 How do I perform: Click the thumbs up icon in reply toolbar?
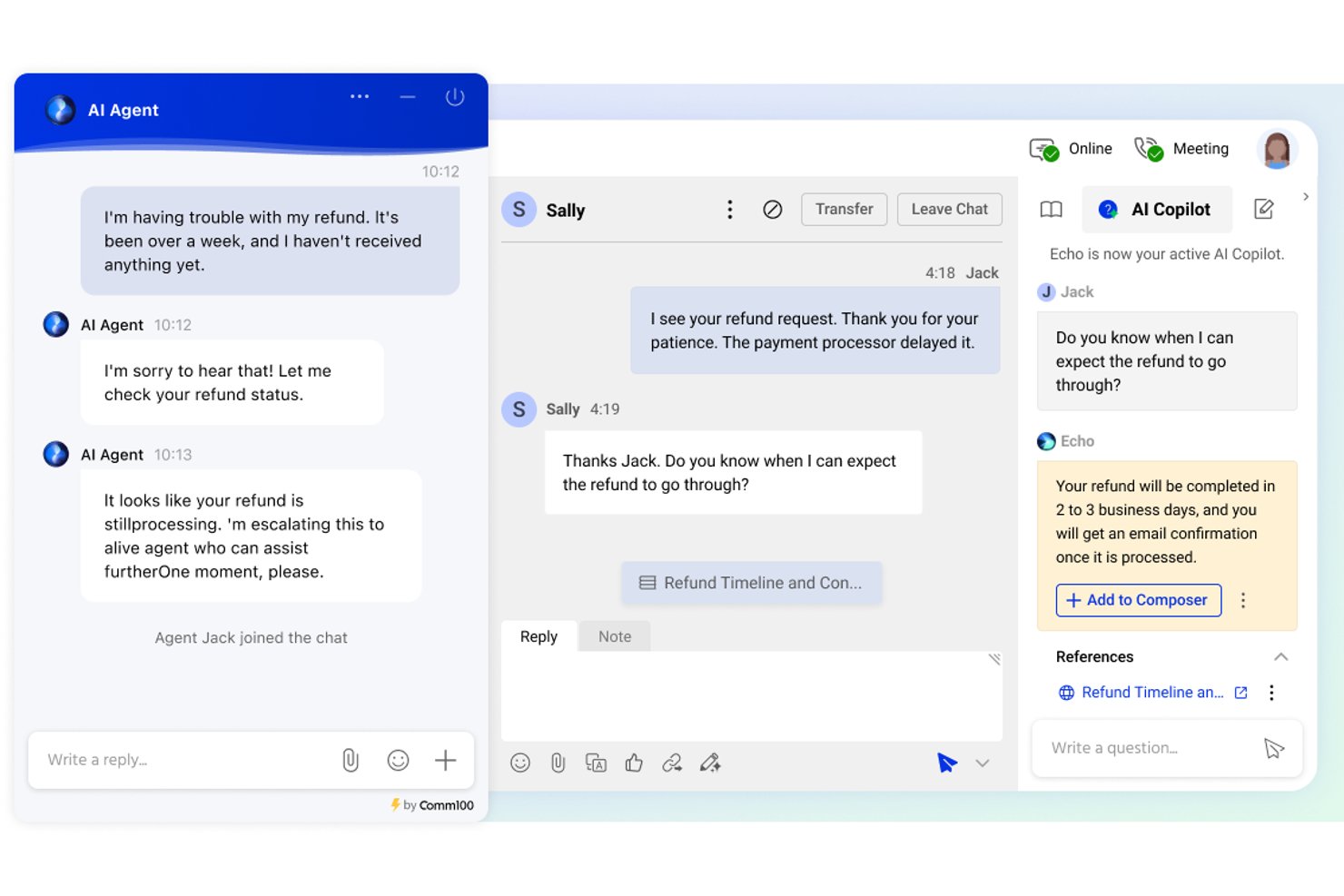tap(634, 763)
